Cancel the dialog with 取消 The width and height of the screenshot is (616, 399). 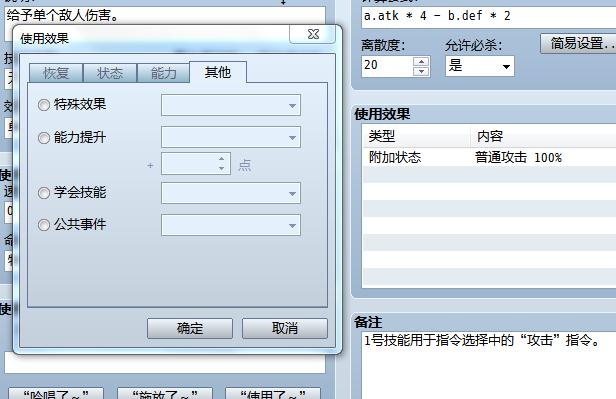pyautogui.click(x=285, y=328)
